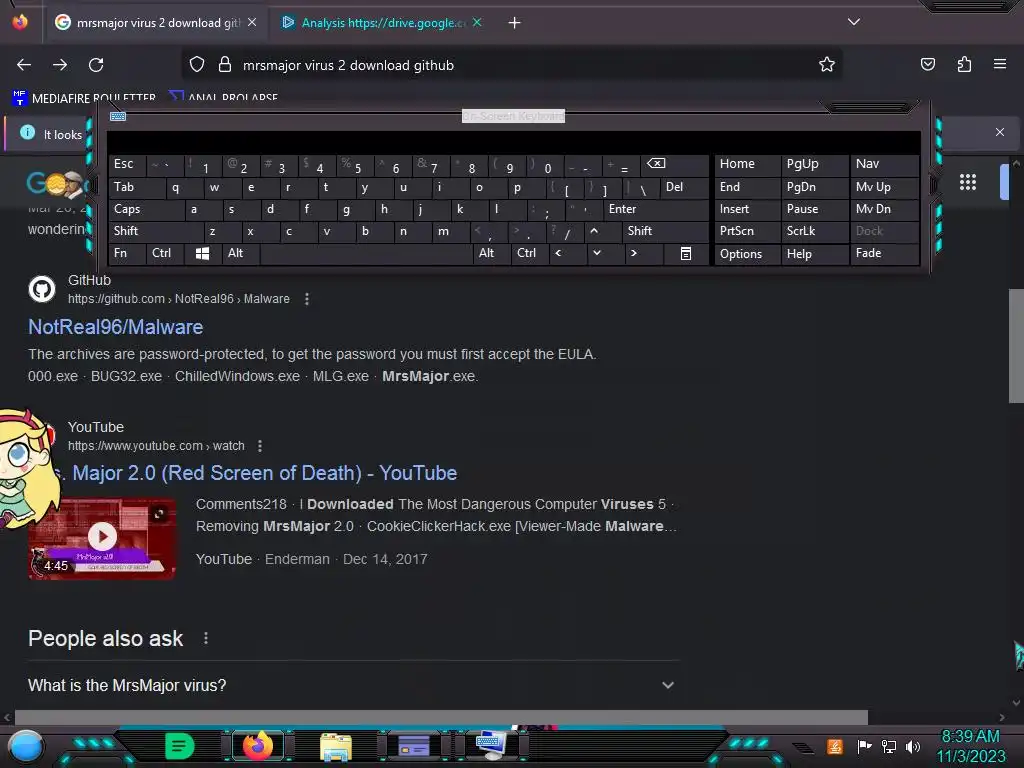Toggle the right Shift key
Image resolution: width=1024 pixels, height=768 pixels.
click(665, 231)
